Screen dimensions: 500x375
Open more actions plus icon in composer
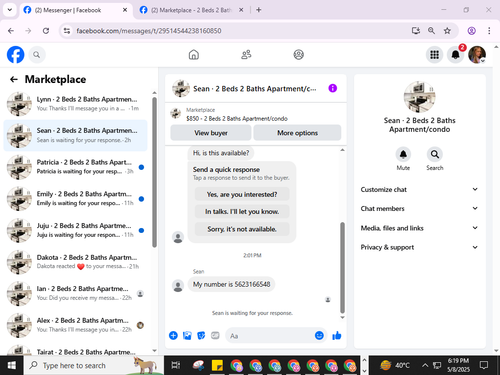click(x=173, y=335)
